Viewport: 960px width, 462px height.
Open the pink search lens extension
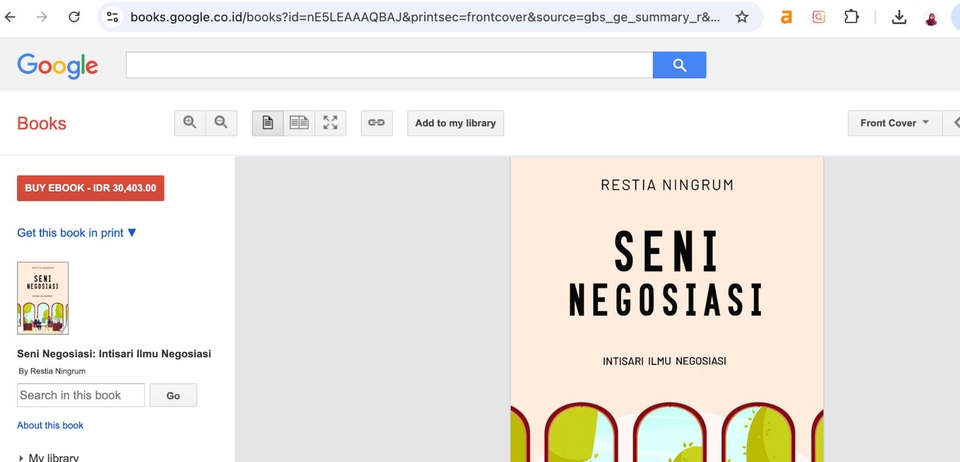coord(819,17)
